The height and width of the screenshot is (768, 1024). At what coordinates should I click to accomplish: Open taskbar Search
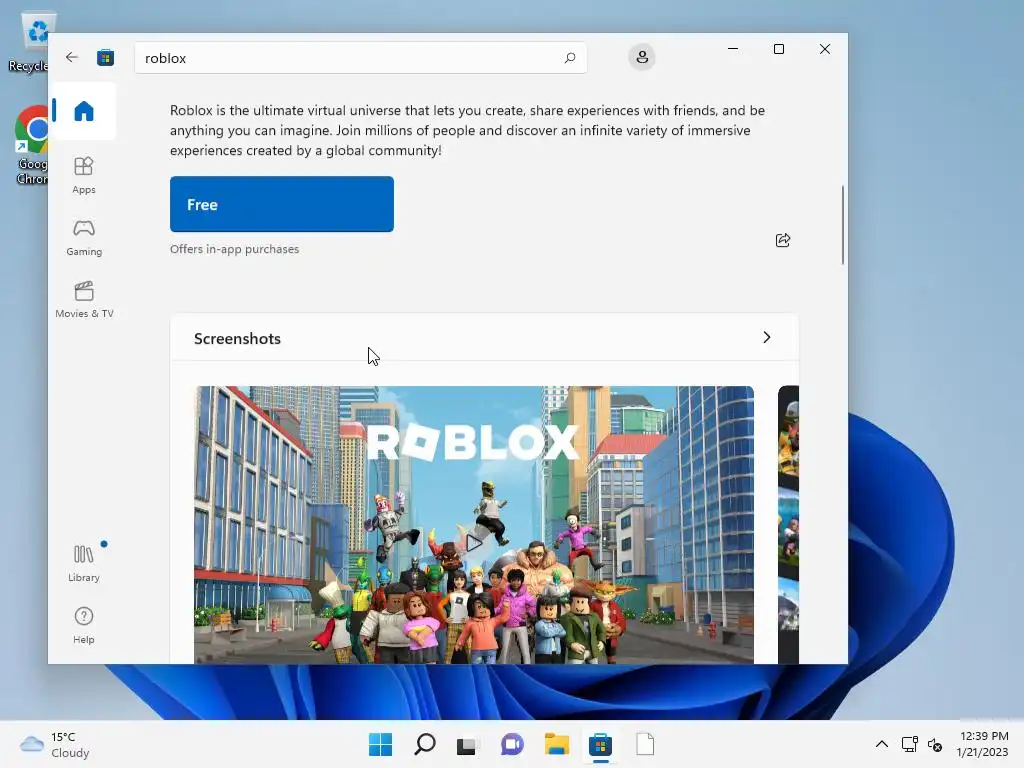coord(424,744)
